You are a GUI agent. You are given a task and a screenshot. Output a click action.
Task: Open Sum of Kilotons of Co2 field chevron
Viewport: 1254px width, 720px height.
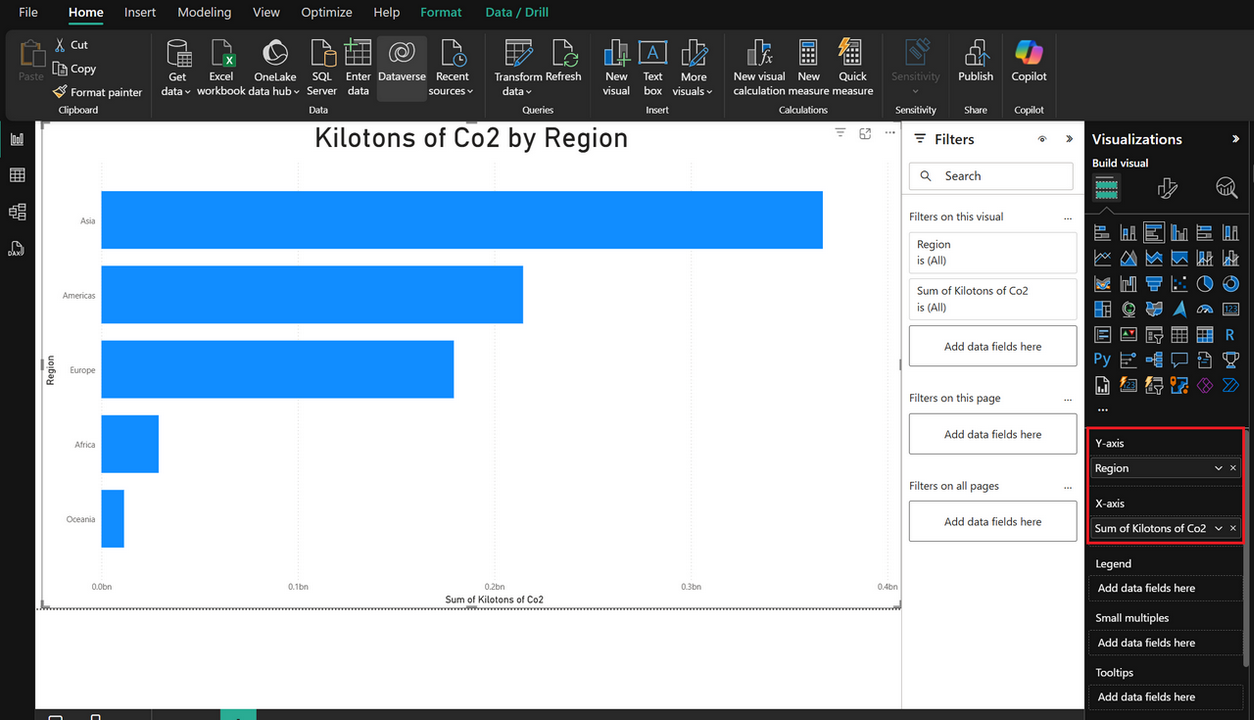[1218, 528]
